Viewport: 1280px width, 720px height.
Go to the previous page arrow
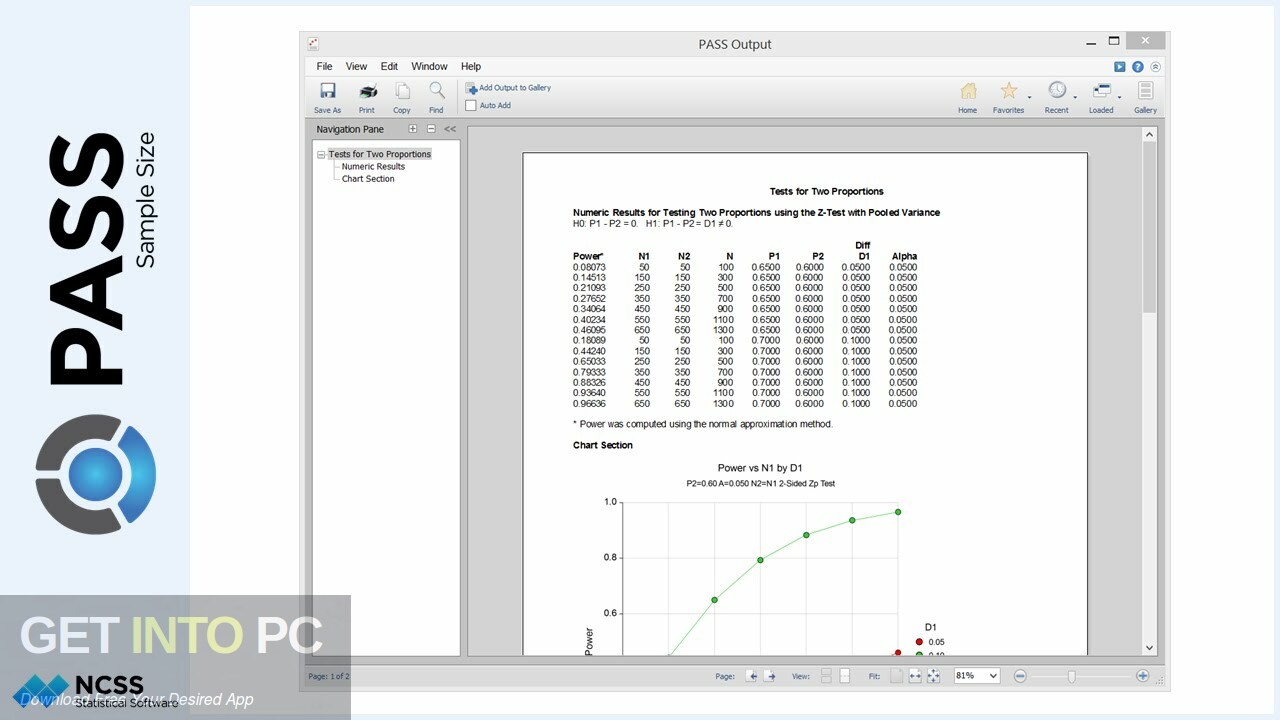[x=752, y=676]
